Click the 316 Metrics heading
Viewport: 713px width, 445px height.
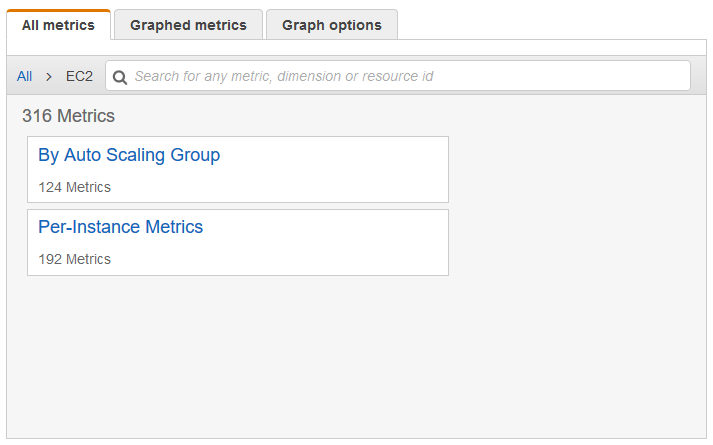(68, 116)
